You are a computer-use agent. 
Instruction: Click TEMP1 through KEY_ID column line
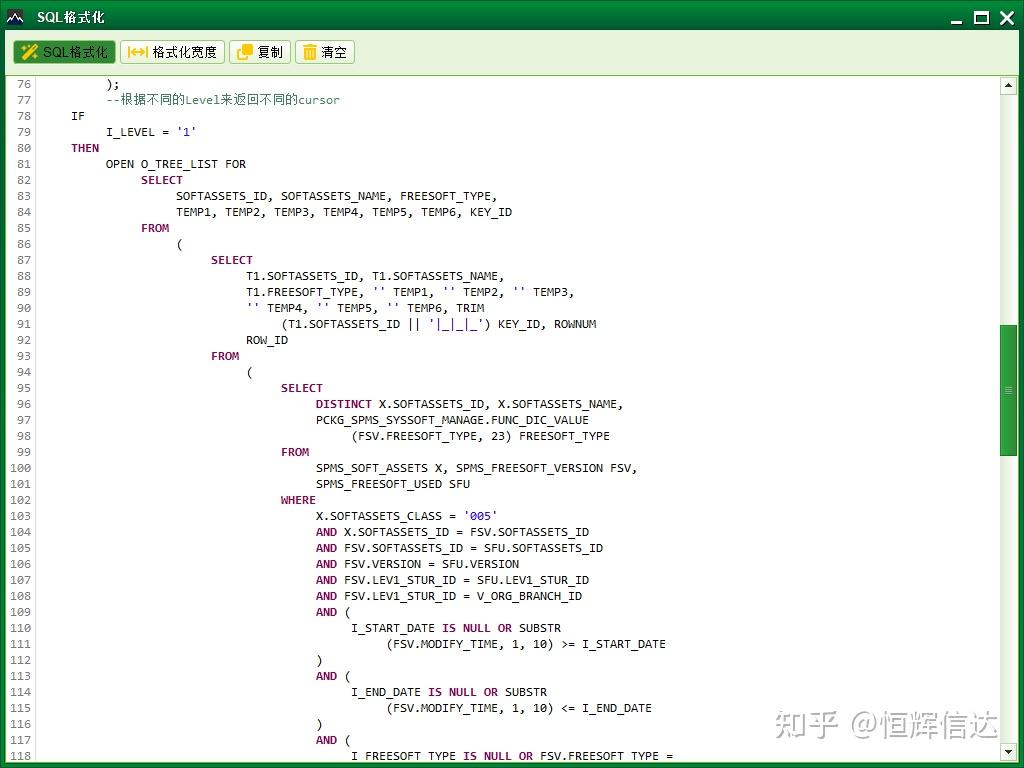tap(344, 212)
